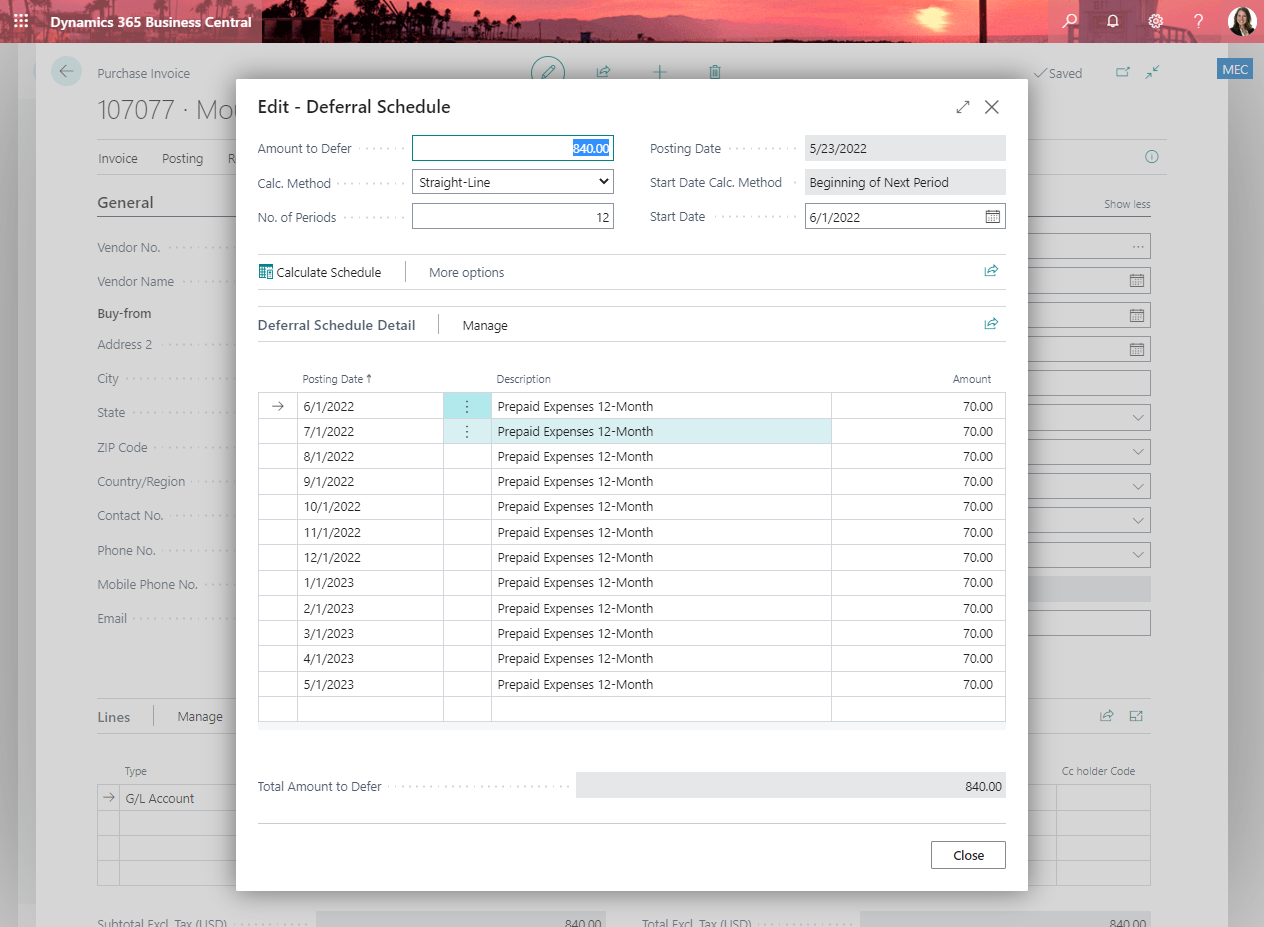Open row menu for the 6/1/2022 line
The height and width of the screenshot is (927, 1264).
[x=467, y=406]
